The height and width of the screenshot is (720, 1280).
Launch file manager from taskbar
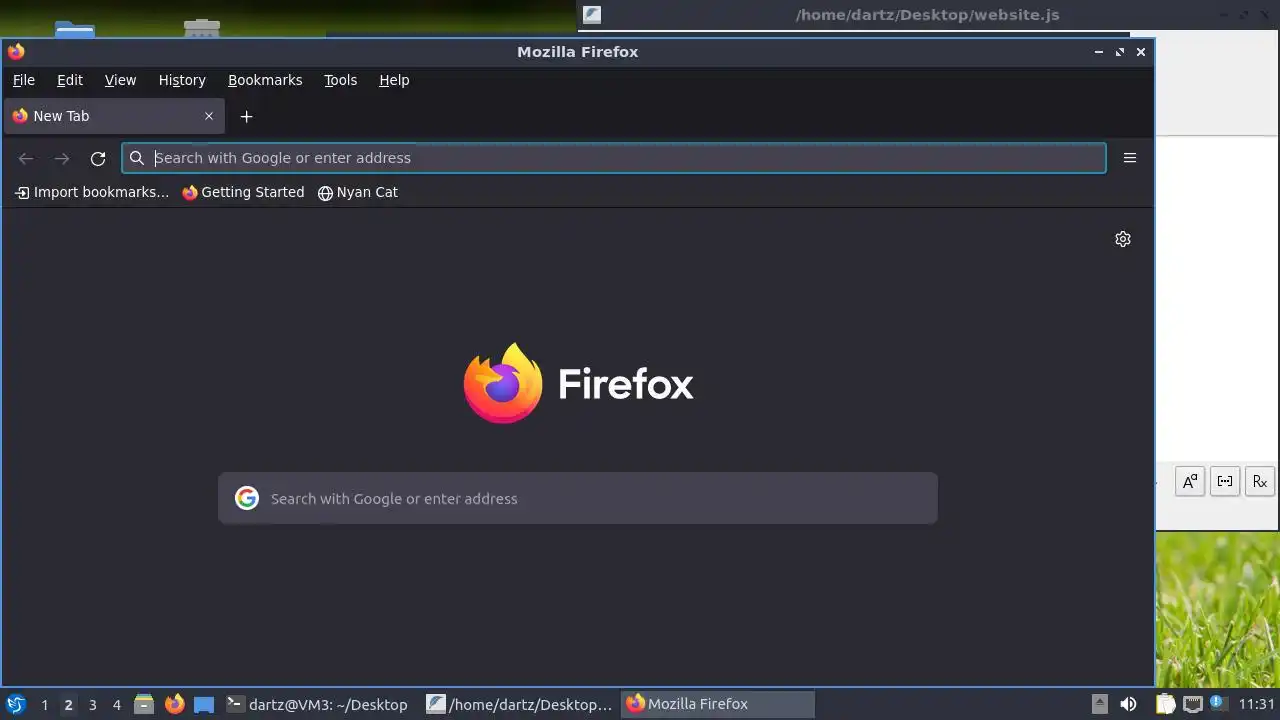(144, 704)
